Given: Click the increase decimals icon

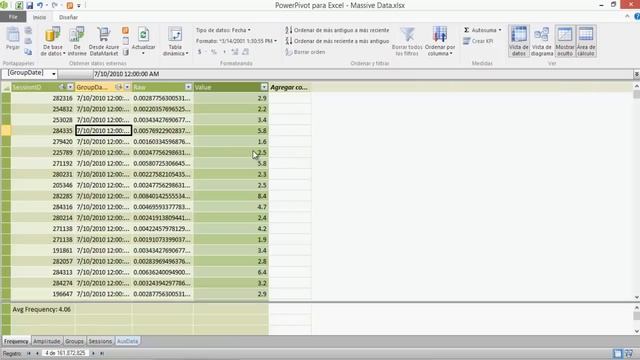Looking at the screenshot, I should [x=235, y=52].
